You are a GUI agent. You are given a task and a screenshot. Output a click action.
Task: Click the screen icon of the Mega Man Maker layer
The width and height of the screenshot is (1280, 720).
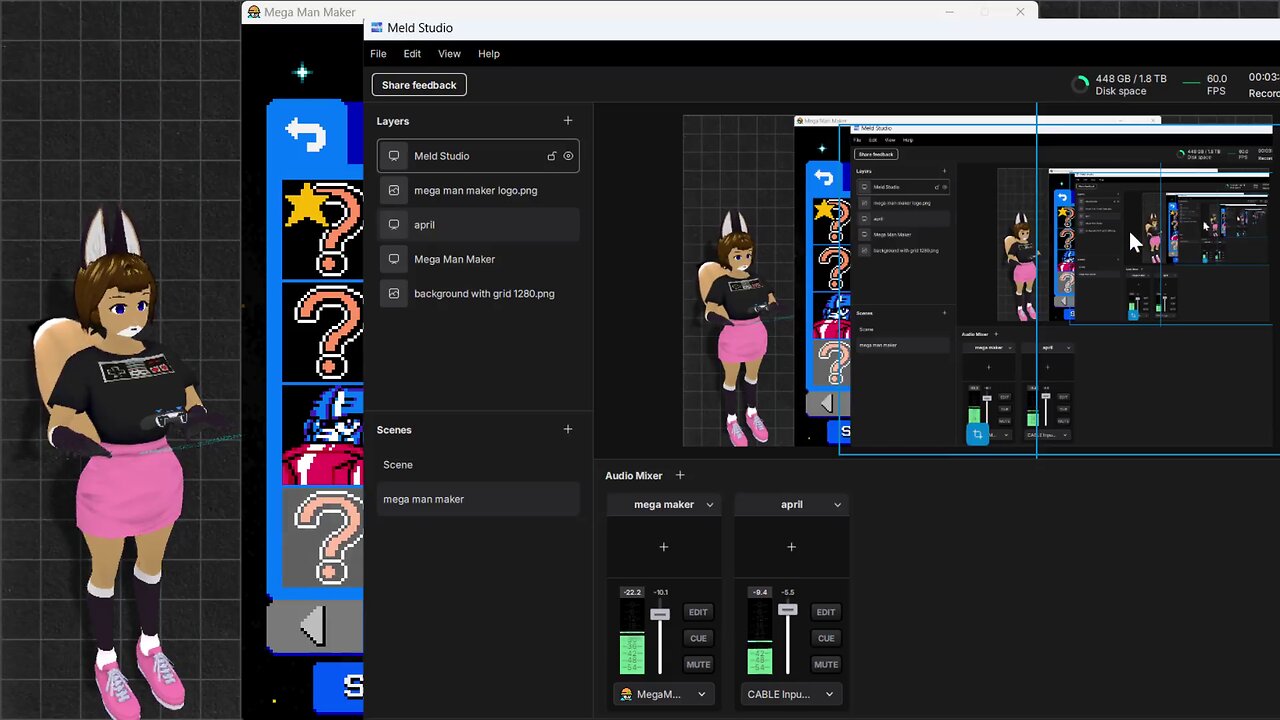click(394, 259)
